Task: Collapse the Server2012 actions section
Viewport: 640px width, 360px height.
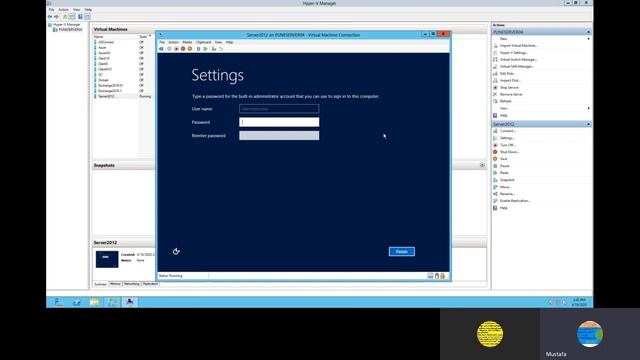Action: pos(588,124)
